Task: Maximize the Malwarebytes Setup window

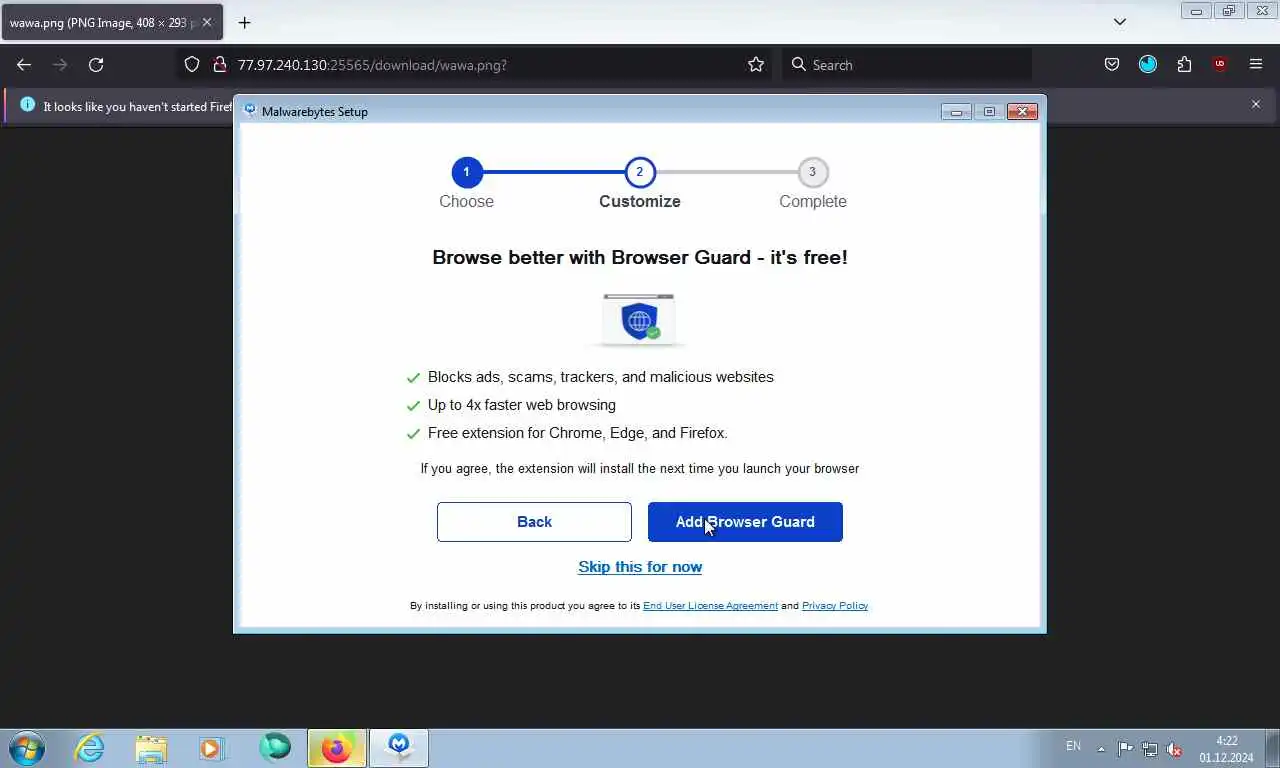Action: [989, 111]
